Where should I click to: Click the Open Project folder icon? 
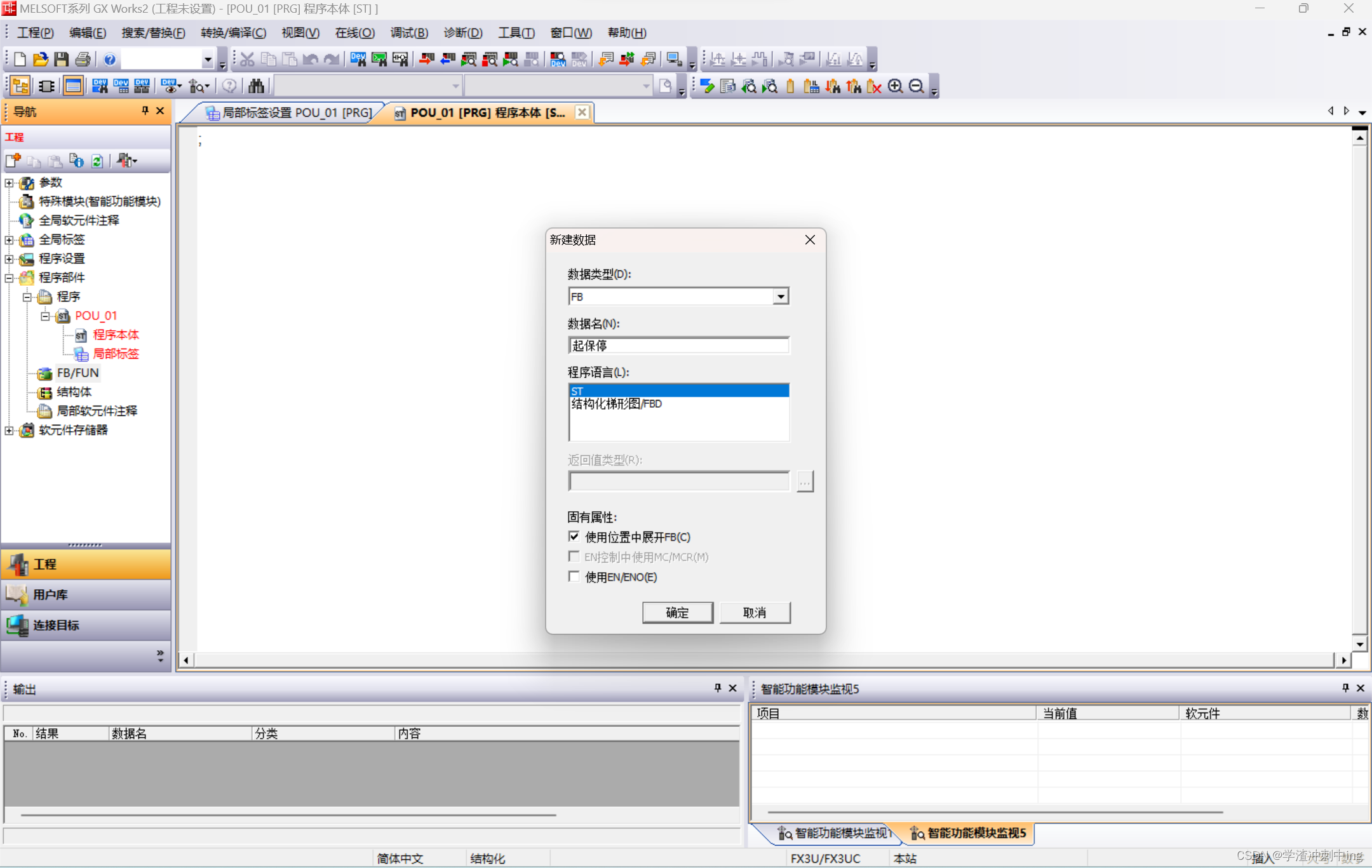(x=41, y=59)
